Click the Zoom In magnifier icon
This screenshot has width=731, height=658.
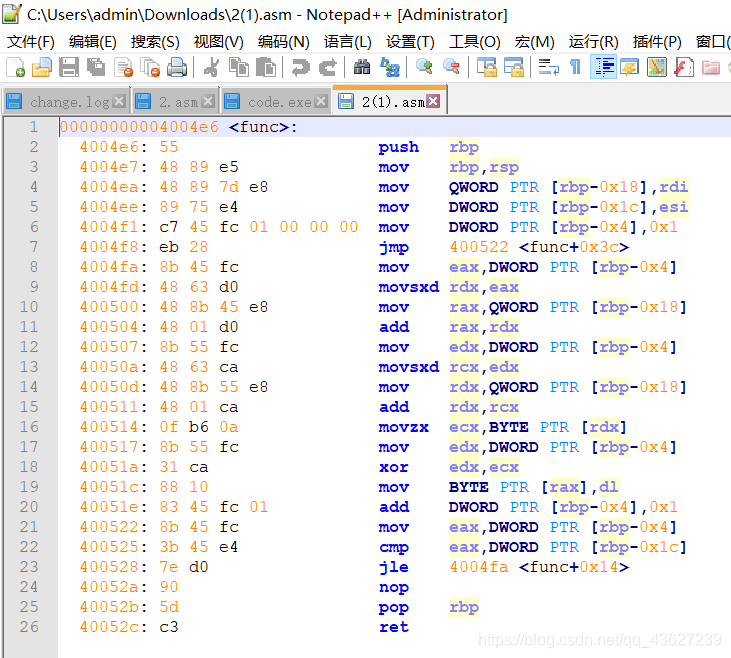424,67
